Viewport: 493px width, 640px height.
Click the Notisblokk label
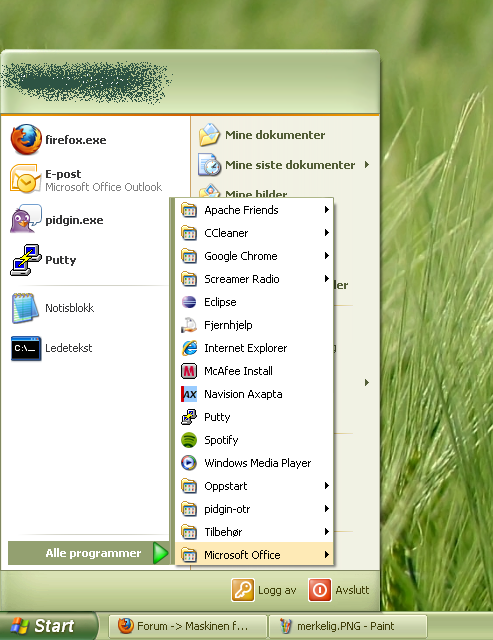tap(69, 308)
